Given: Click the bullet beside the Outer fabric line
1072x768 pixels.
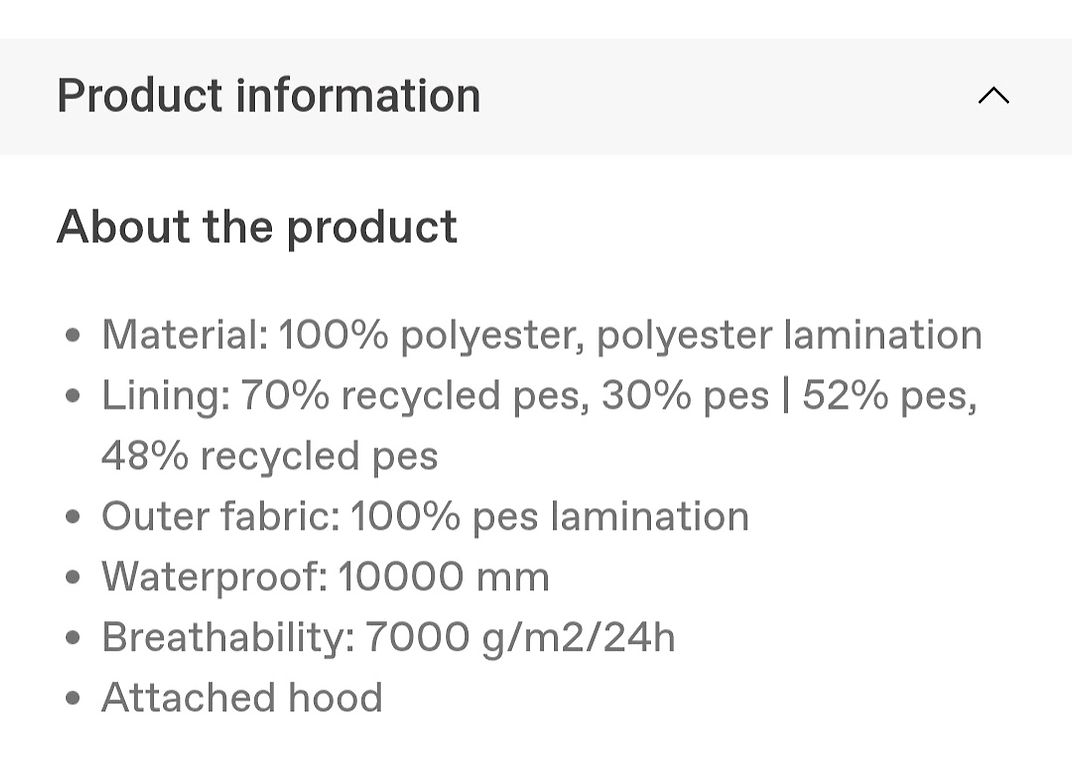Looking at the screenshot, I should point(73,516).
